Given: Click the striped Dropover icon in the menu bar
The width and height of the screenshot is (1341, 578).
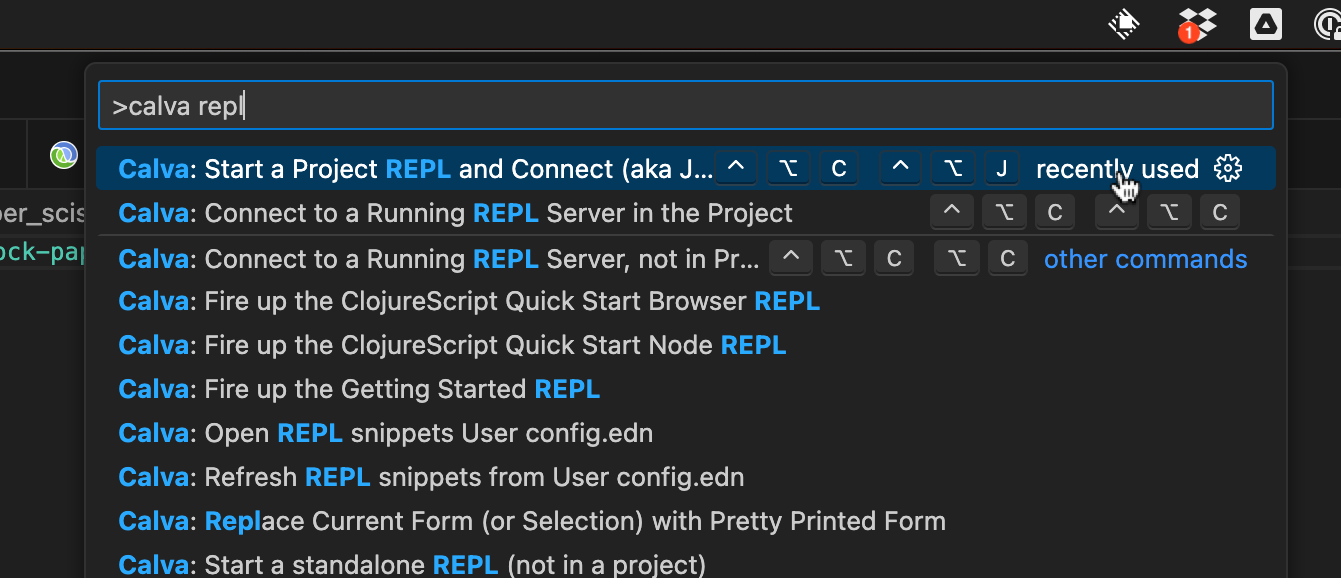Looking at the screenshot, I should coord(1123,24).
